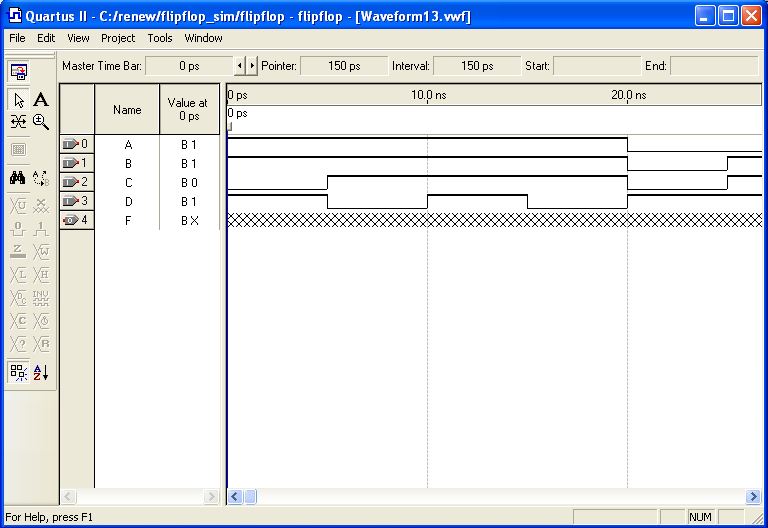This screenshot has height=528, width=768.
Task: Select output signal row F
Action: point(127,220)
